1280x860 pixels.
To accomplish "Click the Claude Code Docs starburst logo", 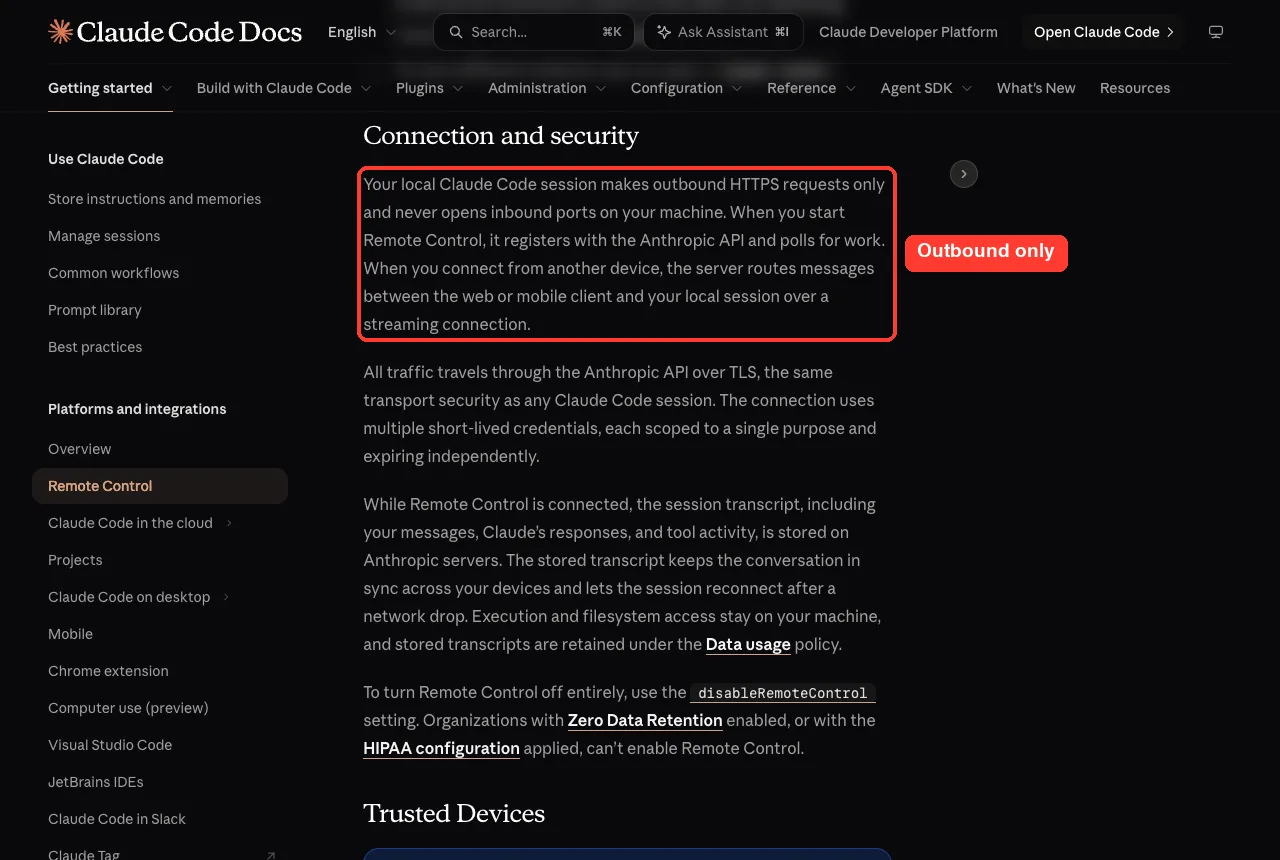I will coord(60,32).
